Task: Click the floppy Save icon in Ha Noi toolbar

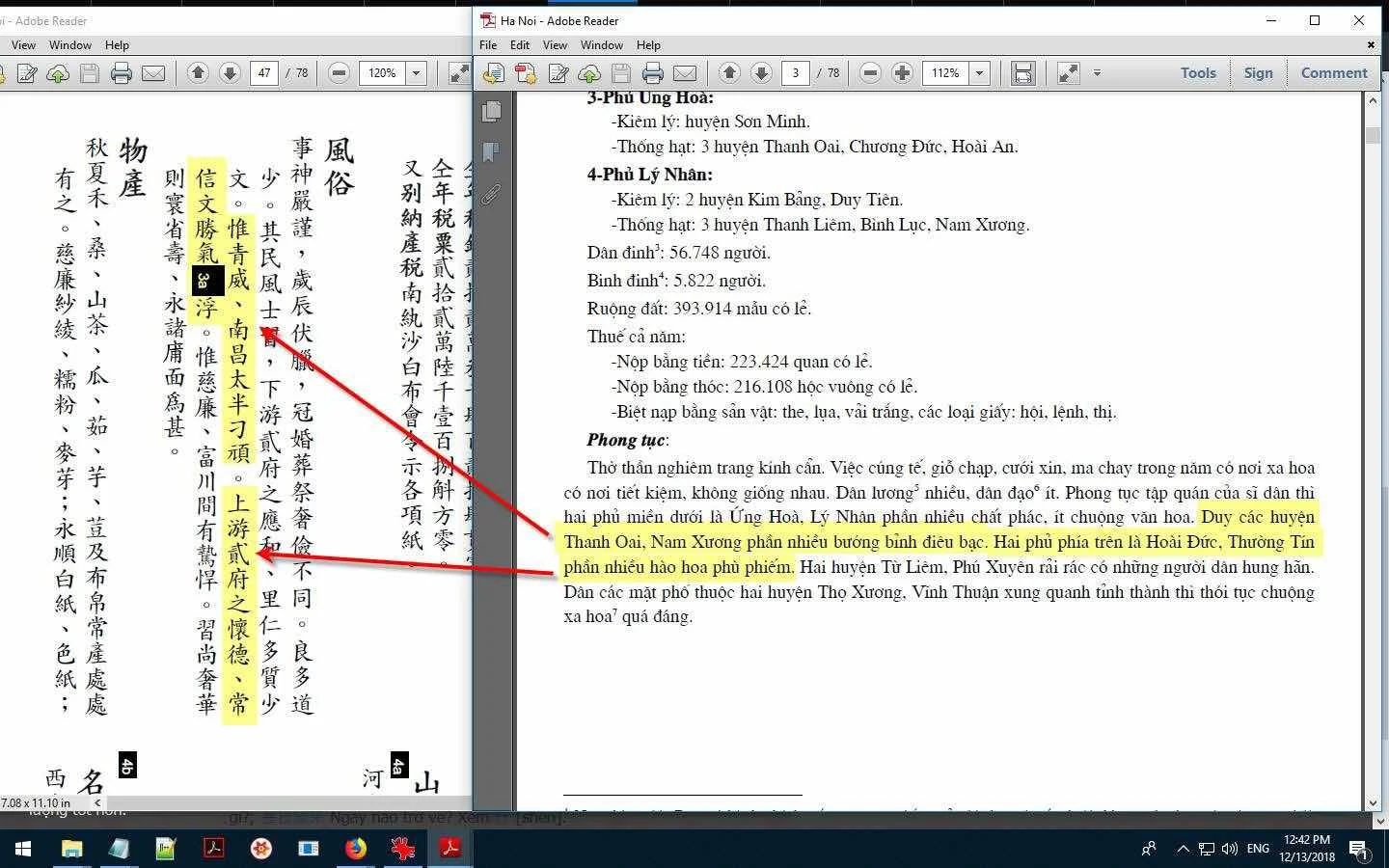Action: coord(621,73)
